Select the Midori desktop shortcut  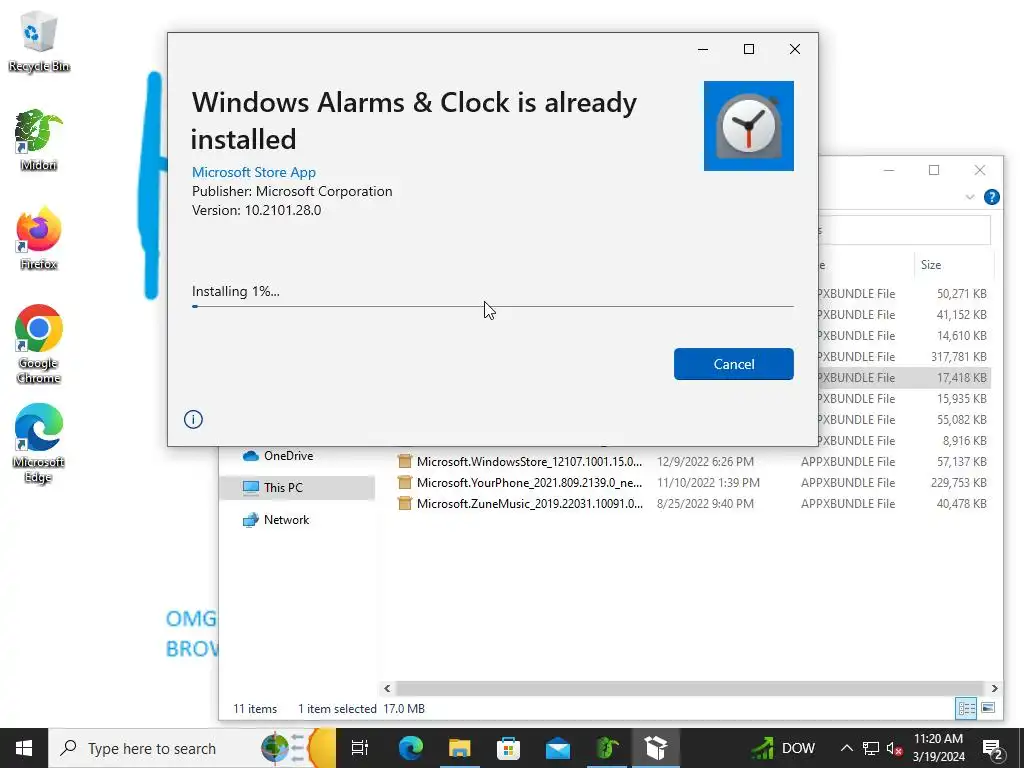39,140
